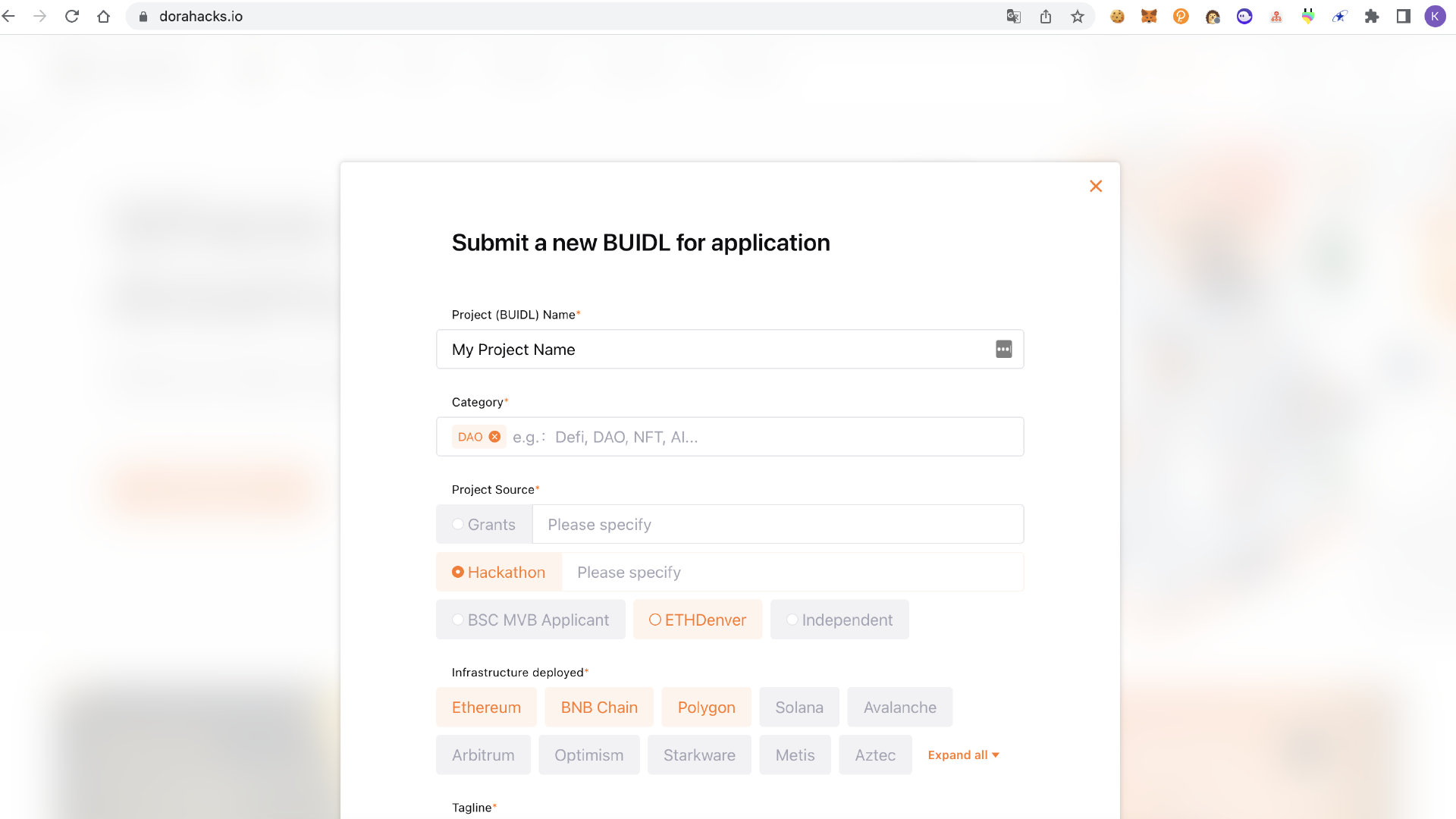Open the Polkadot wallet extension icon
The height and width of the screenshot is (819, 1456).
(1181, 17)
